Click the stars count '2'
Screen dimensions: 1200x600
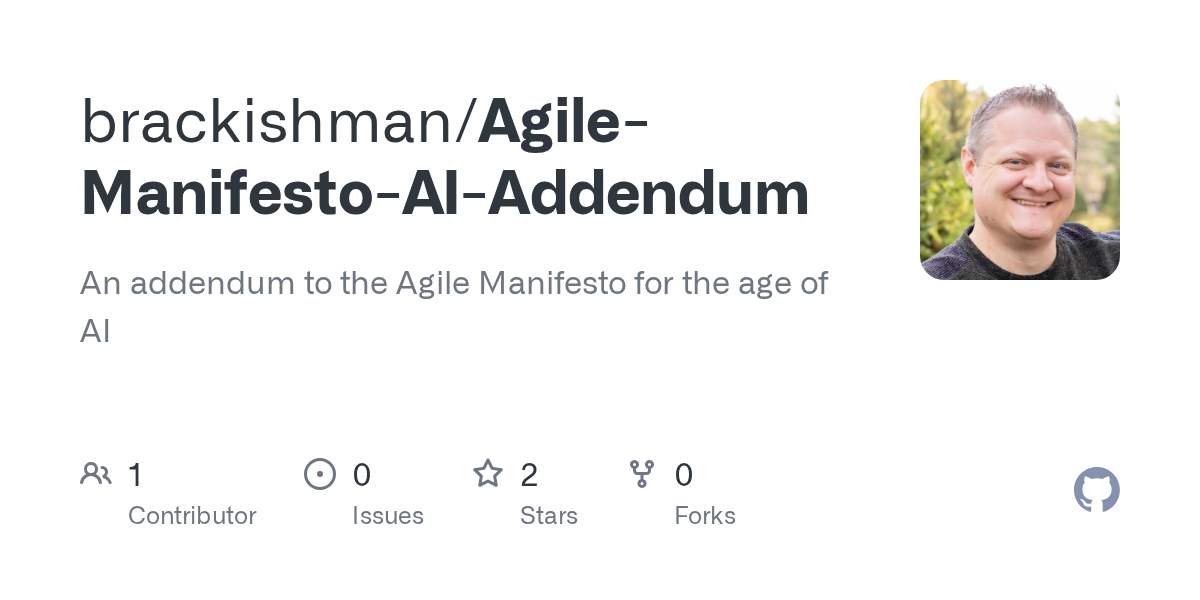pos(529,475)
